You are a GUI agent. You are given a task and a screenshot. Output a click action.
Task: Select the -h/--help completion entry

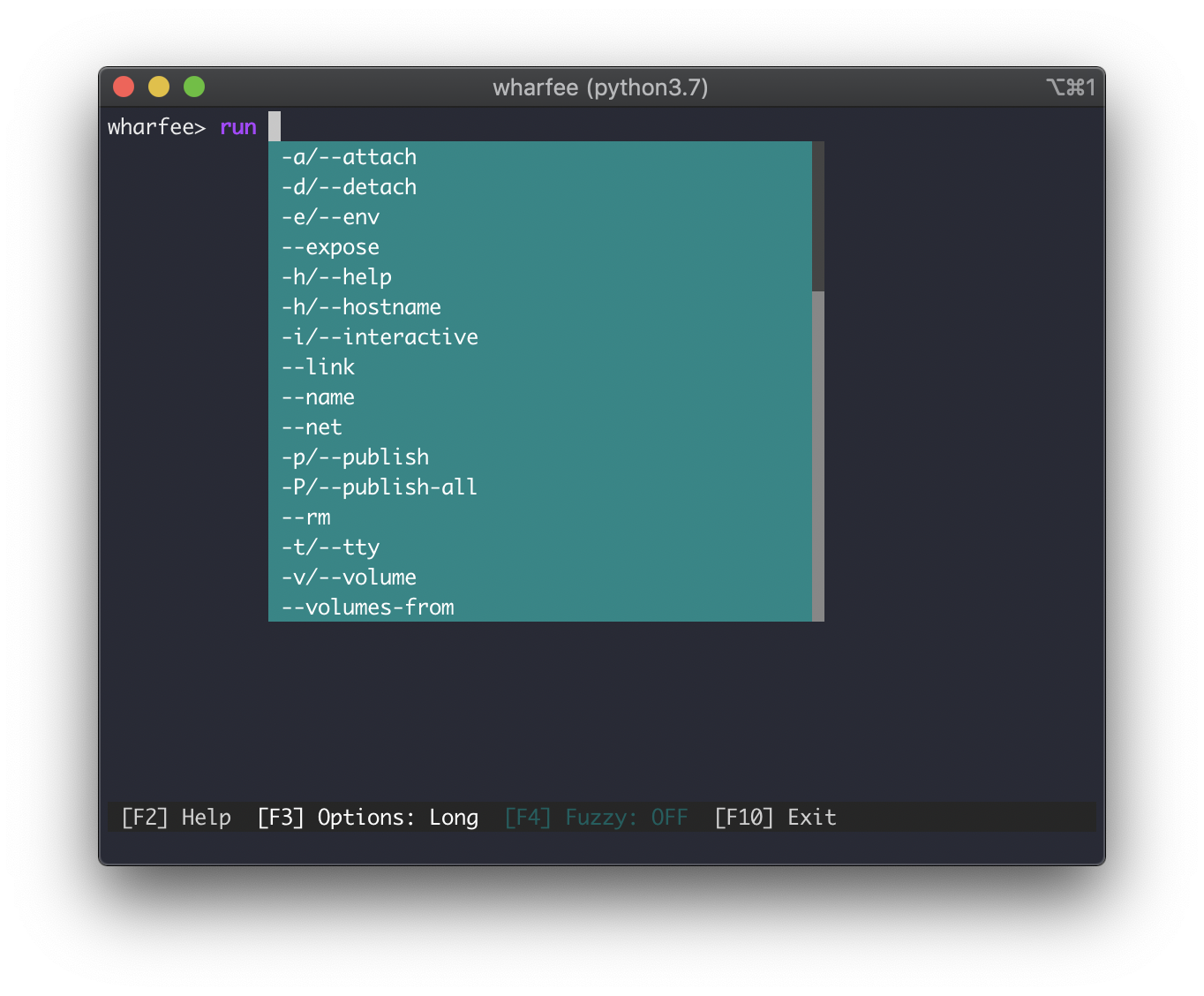point(539,277)
